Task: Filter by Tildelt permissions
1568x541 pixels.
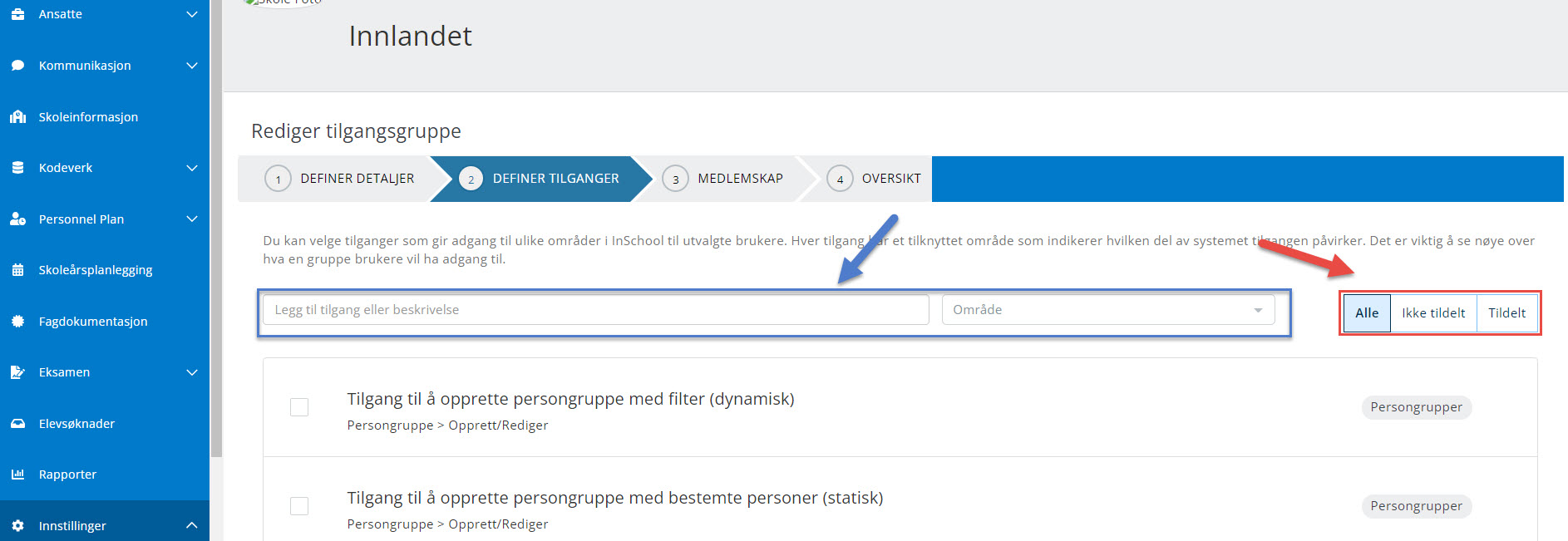Action: pos(1506,313)
